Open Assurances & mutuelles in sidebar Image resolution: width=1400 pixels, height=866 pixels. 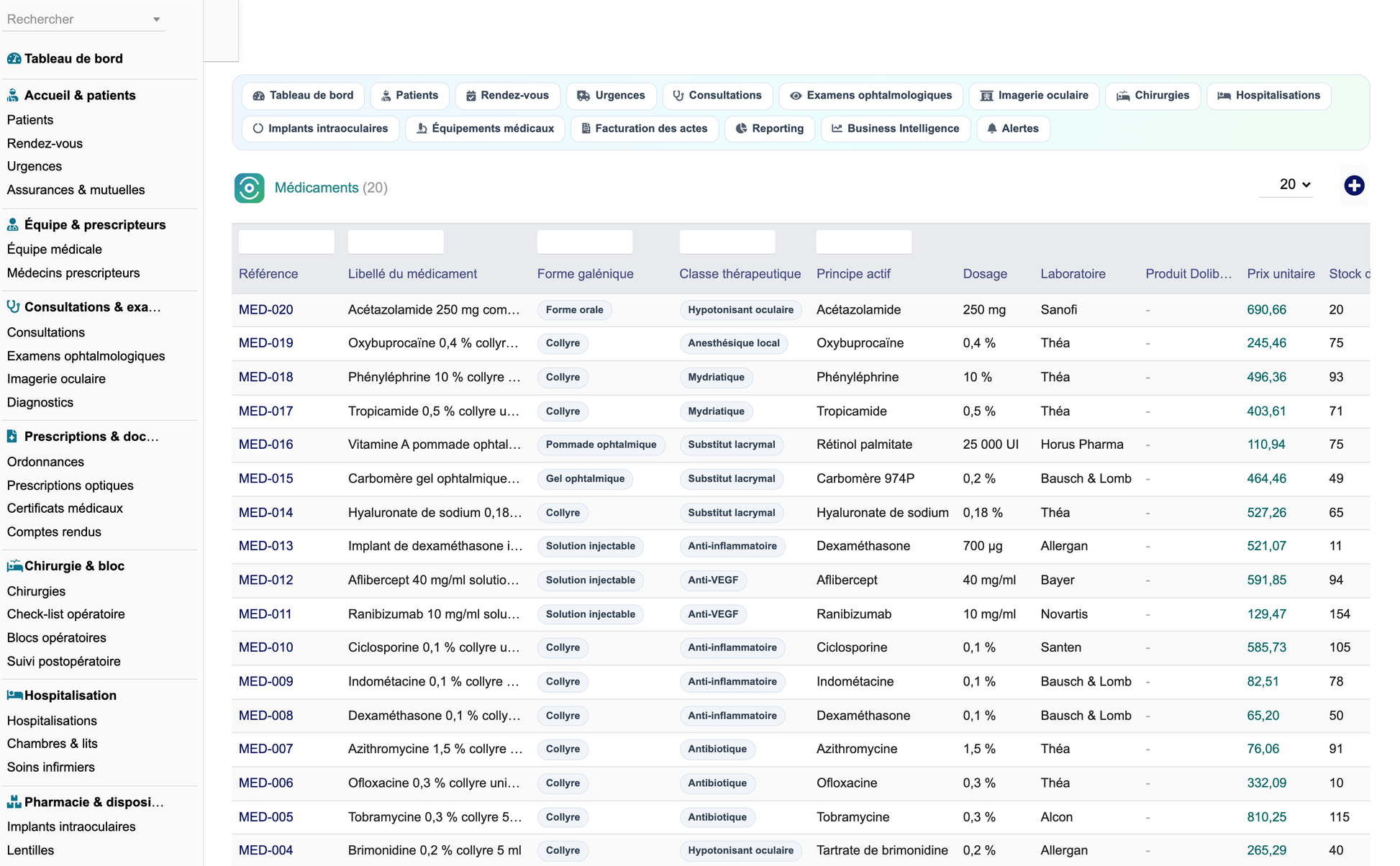pos(76,190)
